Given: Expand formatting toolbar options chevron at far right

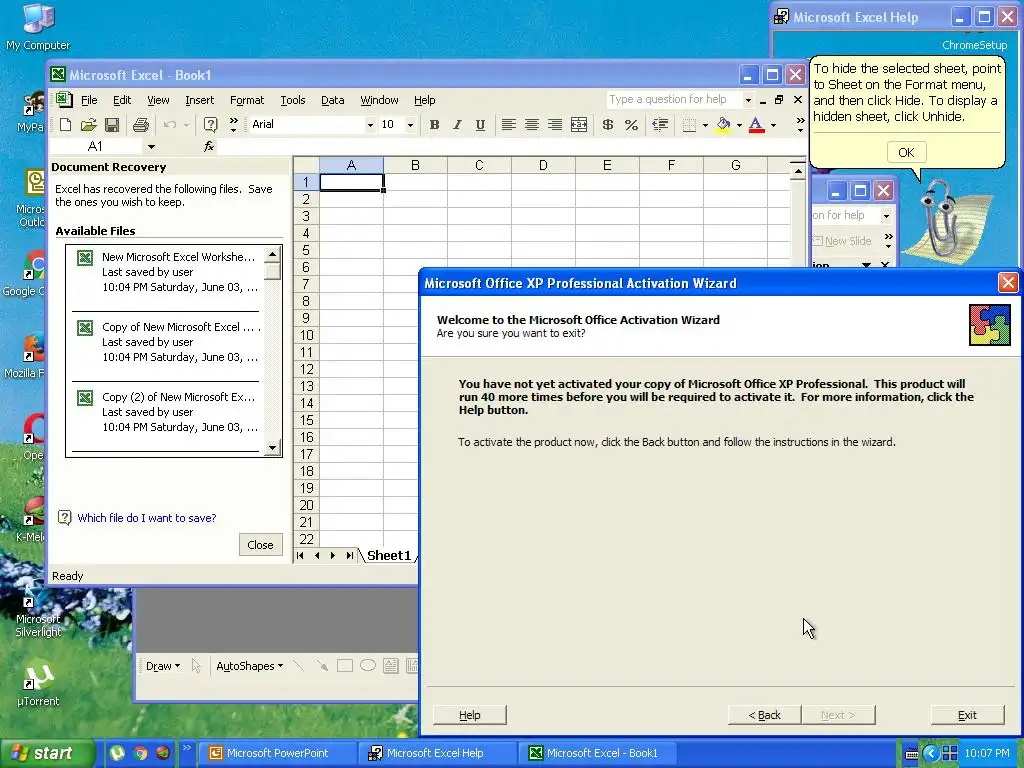Looking at the screenshot, I should point(800,125).
